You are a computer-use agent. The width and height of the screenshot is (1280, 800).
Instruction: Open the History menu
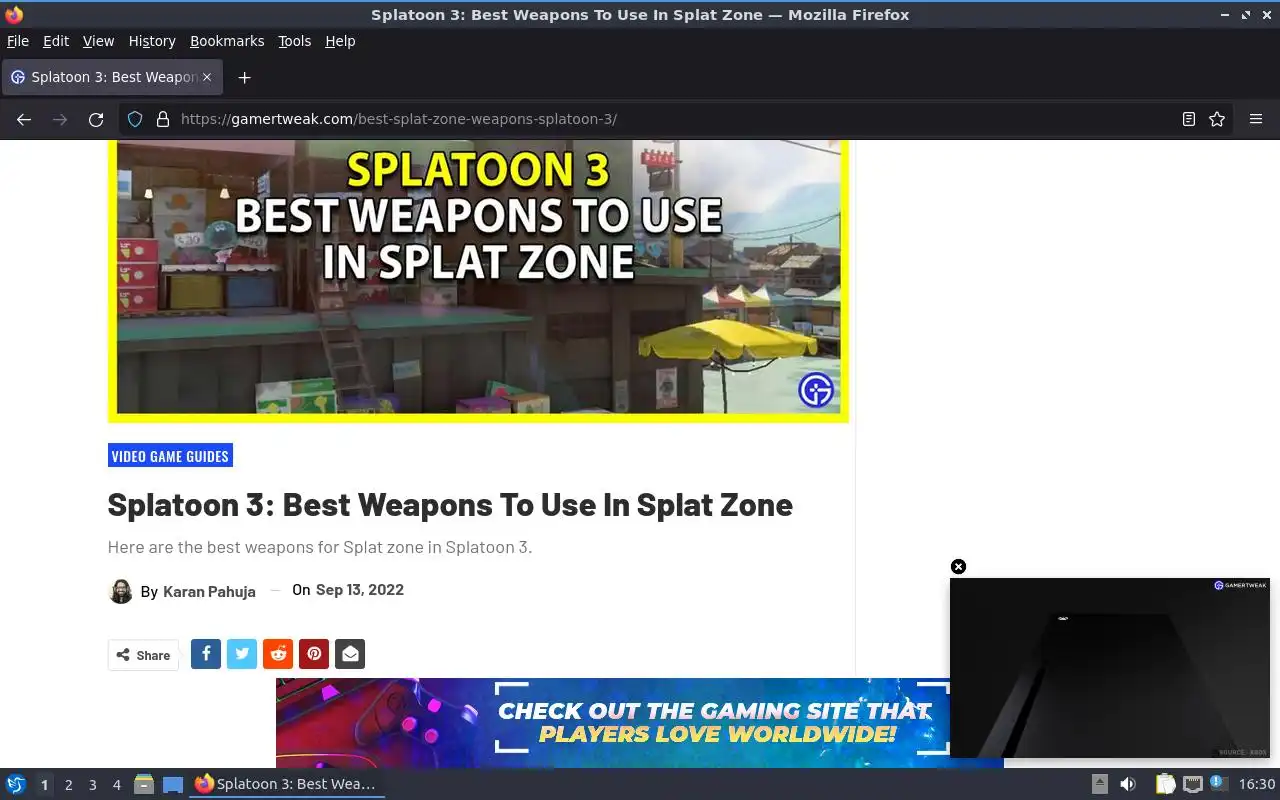[x=152, y=41]
